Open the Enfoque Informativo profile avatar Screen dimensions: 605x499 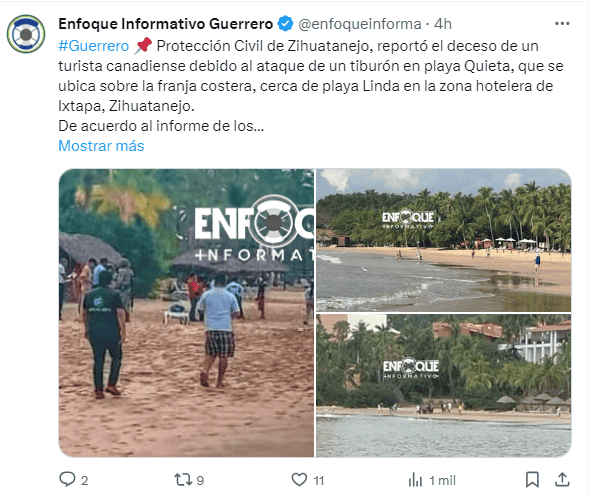click(x=26, y=34)
